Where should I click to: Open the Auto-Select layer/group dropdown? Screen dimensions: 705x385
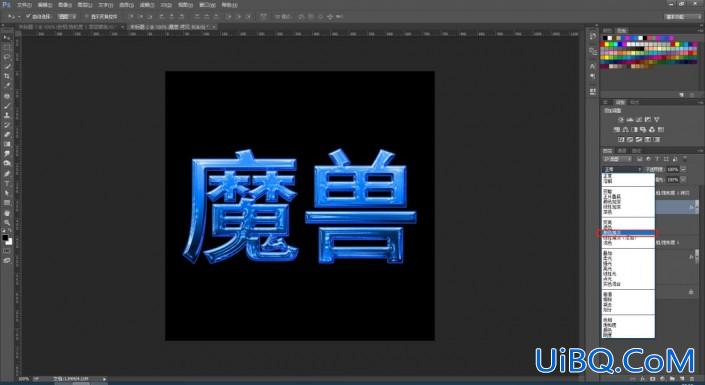(67, 16)
